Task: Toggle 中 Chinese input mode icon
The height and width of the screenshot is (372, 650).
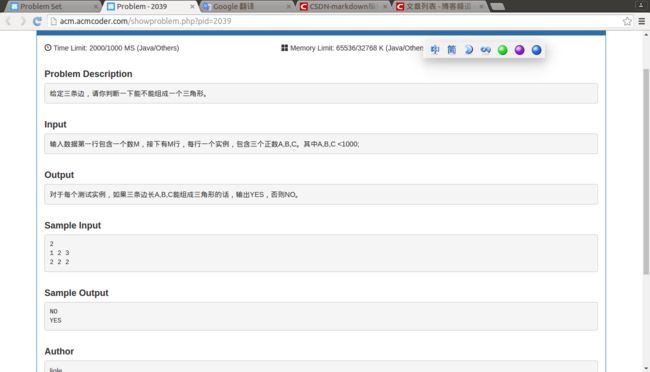Action: click(x=435, y=50)
